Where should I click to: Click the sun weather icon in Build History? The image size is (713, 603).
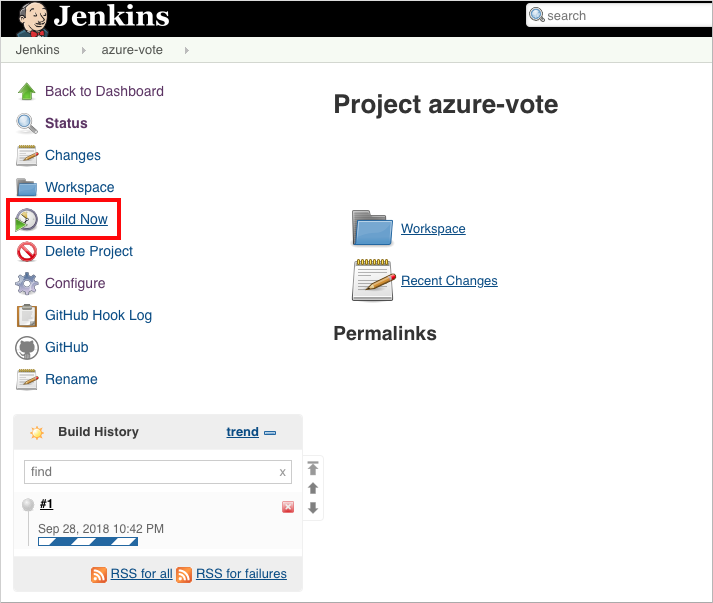(x=37, y=432)
